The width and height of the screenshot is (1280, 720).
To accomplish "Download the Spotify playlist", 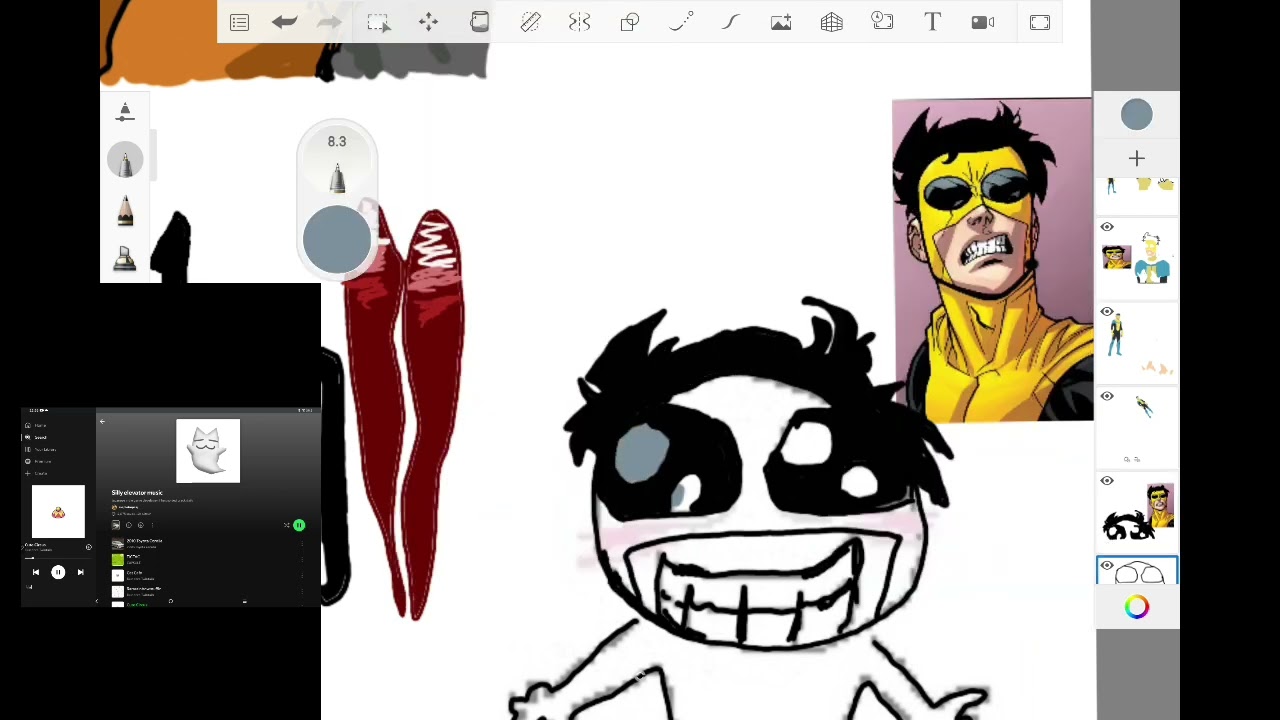I will [141, 525].
